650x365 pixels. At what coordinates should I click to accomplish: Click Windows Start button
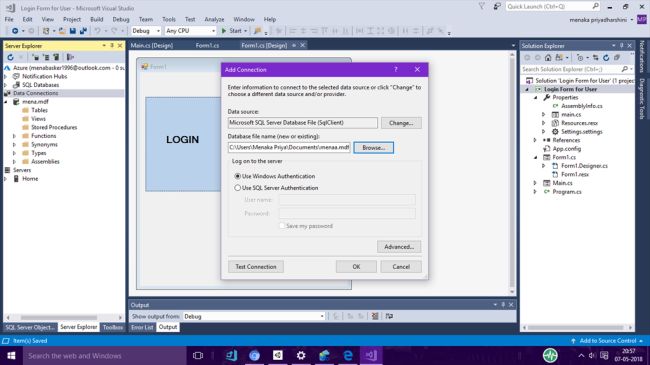pos(11,355)
